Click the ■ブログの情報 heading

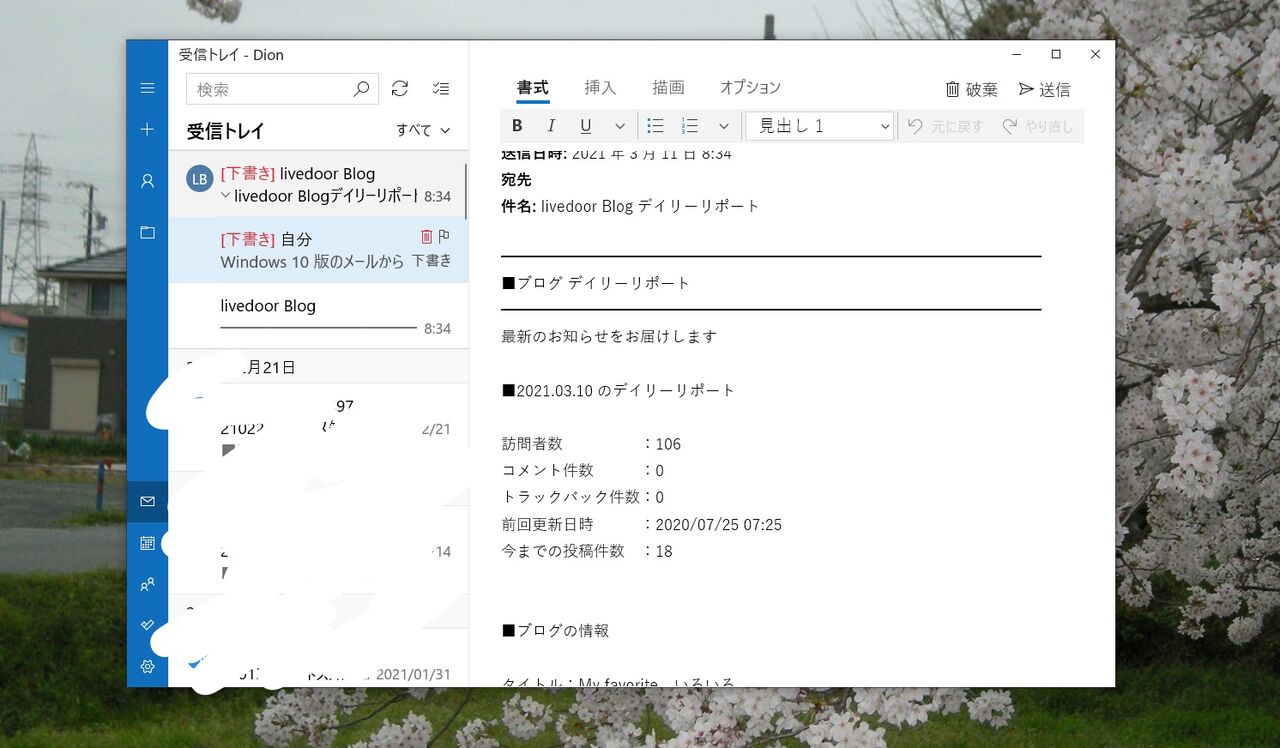(555, 631)
